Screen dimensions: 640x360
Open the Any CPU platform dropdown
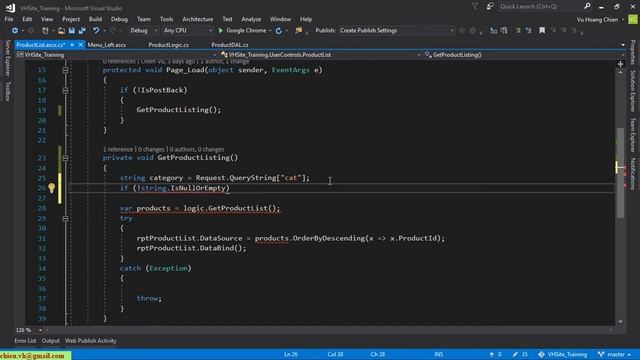click(188, 31)
